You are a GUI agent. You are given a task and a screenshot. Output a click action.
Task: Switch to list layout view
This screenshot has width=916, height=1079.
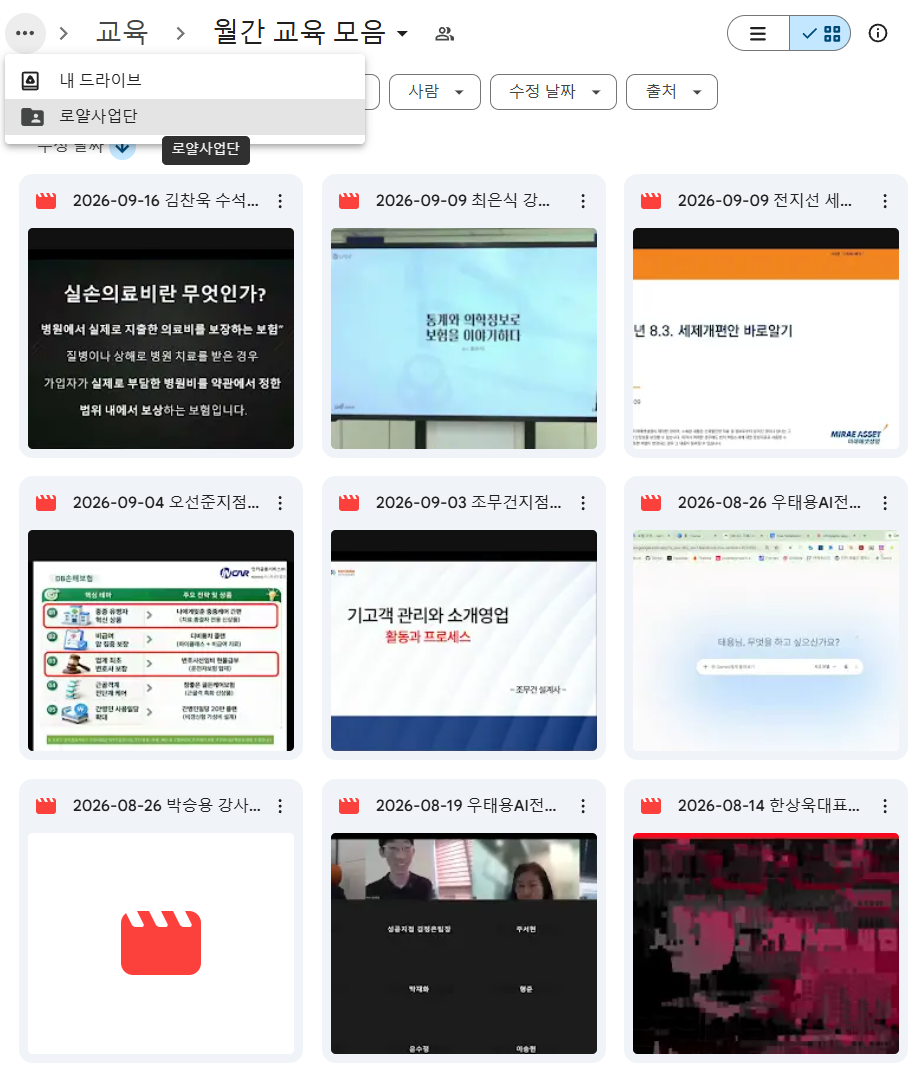pos(758,33)
